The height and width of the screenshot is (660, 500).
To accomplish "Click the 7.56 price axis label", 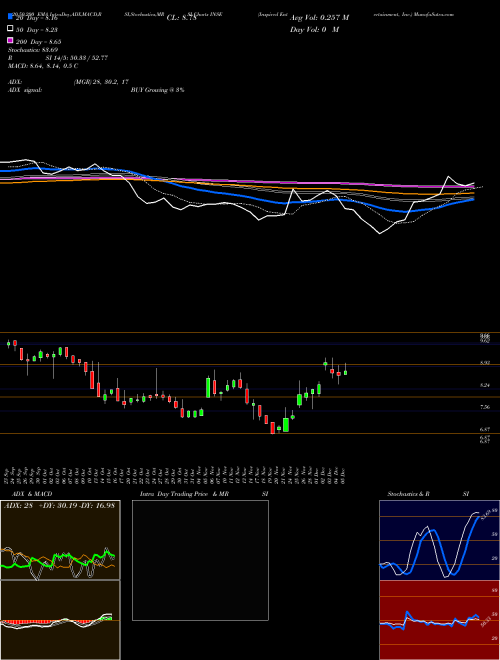I will coord(484,407).
